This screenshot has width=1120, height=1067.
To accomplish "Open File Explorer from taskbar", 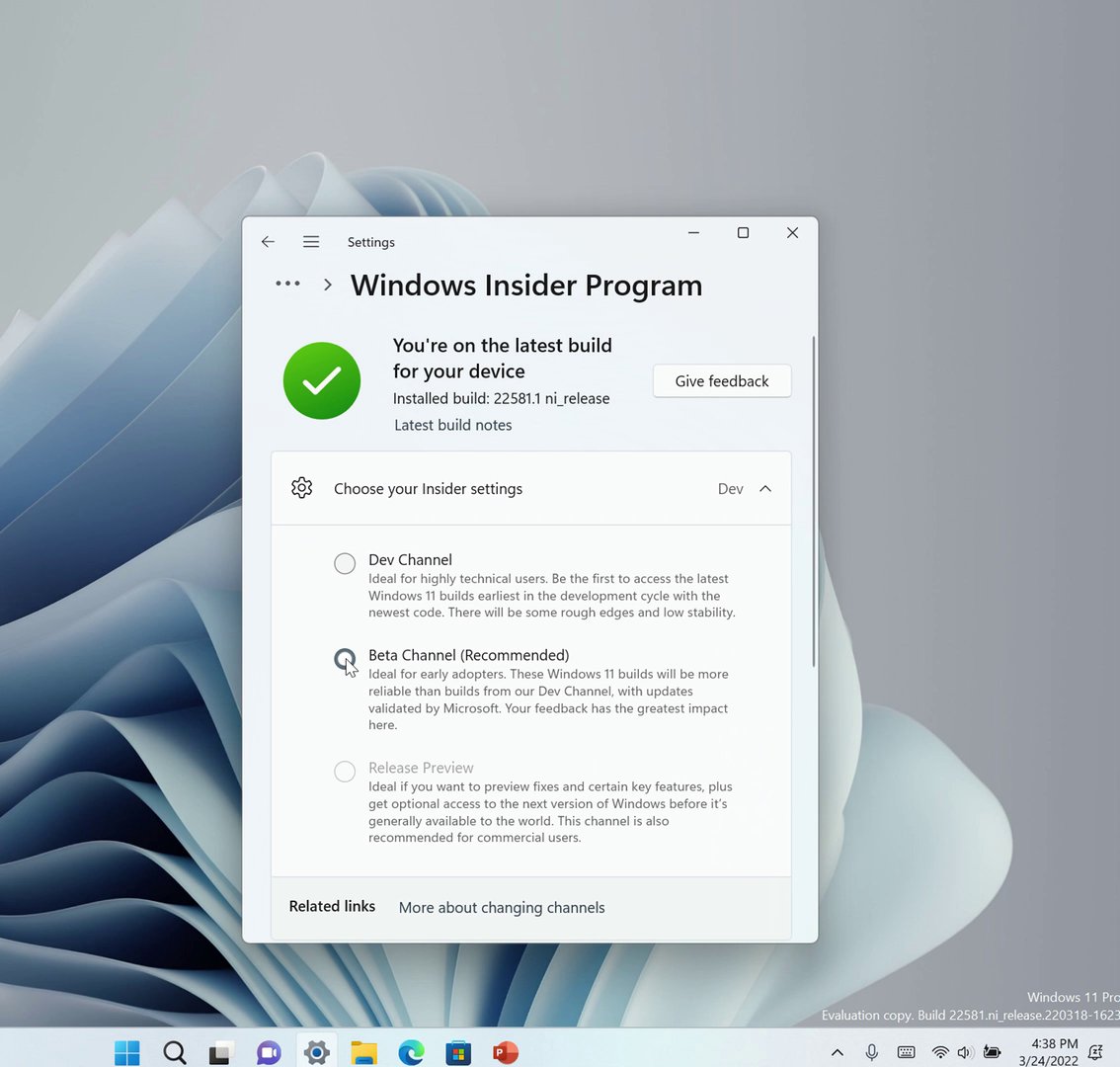I will click(363, 1052).
